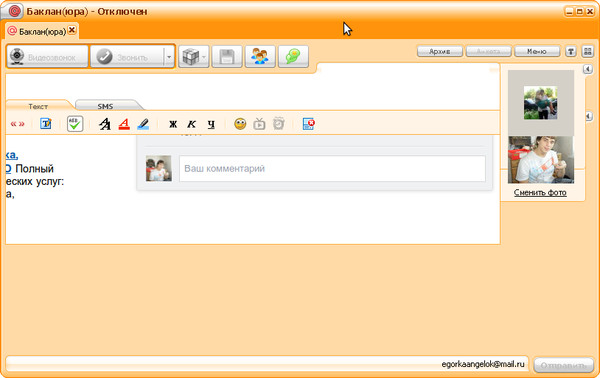Click the smiley emoticon icon
The image size is (600, 378).
240,124
